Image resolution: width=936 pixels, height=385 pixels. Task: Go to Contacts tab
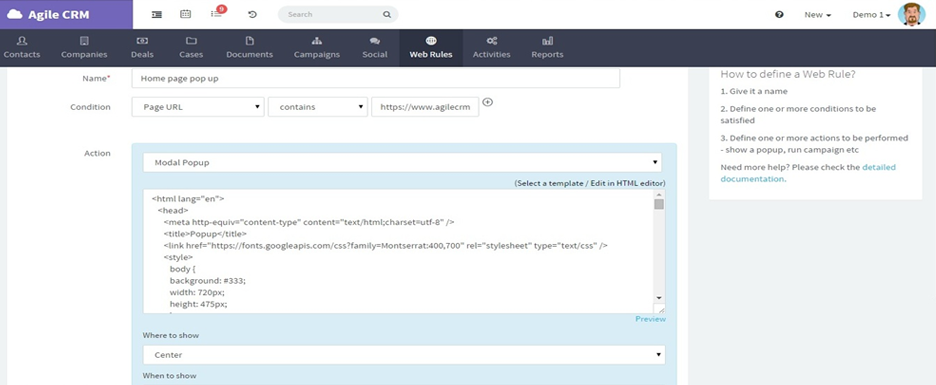pyautogui.click(x=22, y=48)
